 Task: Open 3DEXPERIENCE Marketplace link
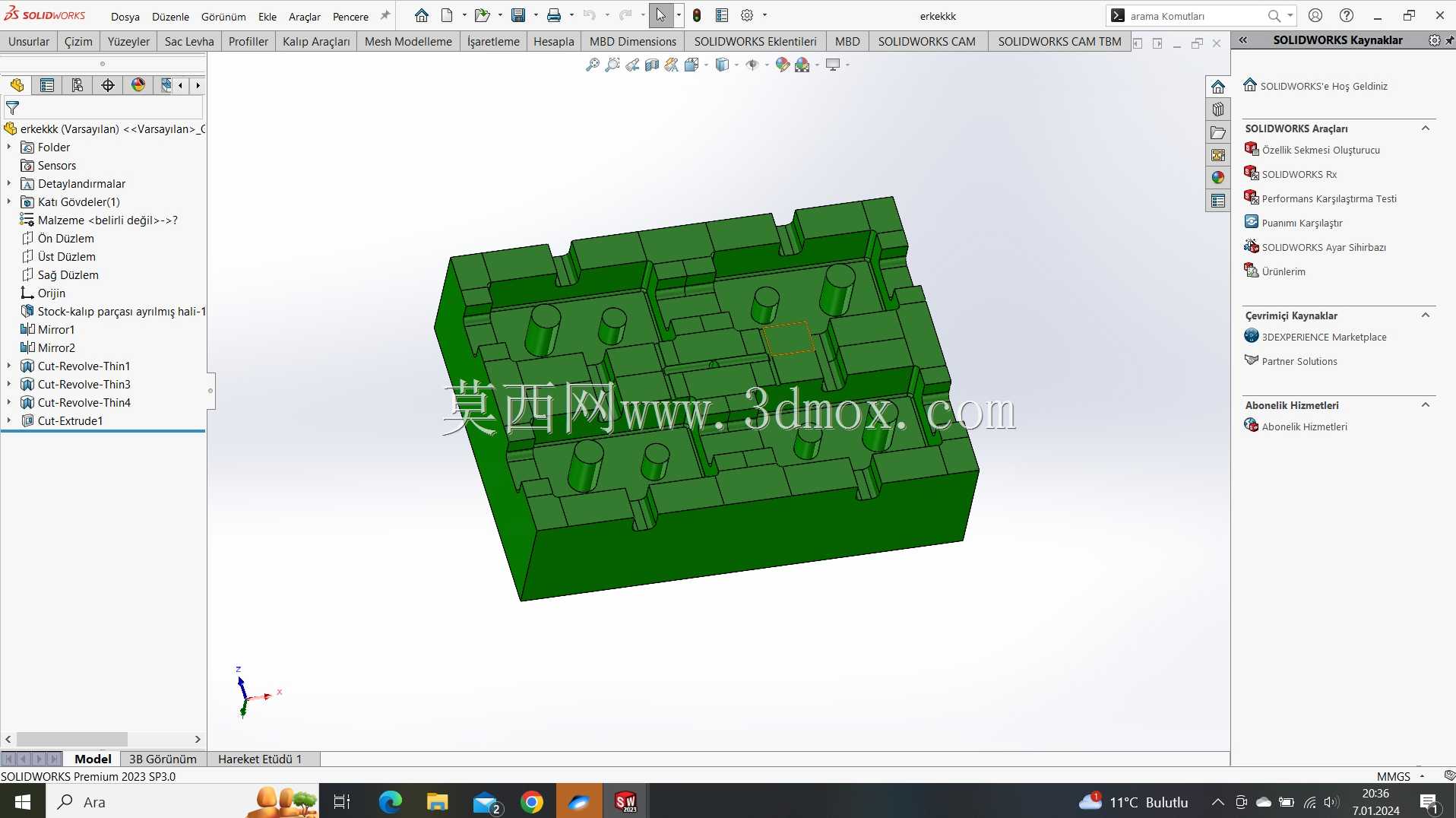[1324, 337]
